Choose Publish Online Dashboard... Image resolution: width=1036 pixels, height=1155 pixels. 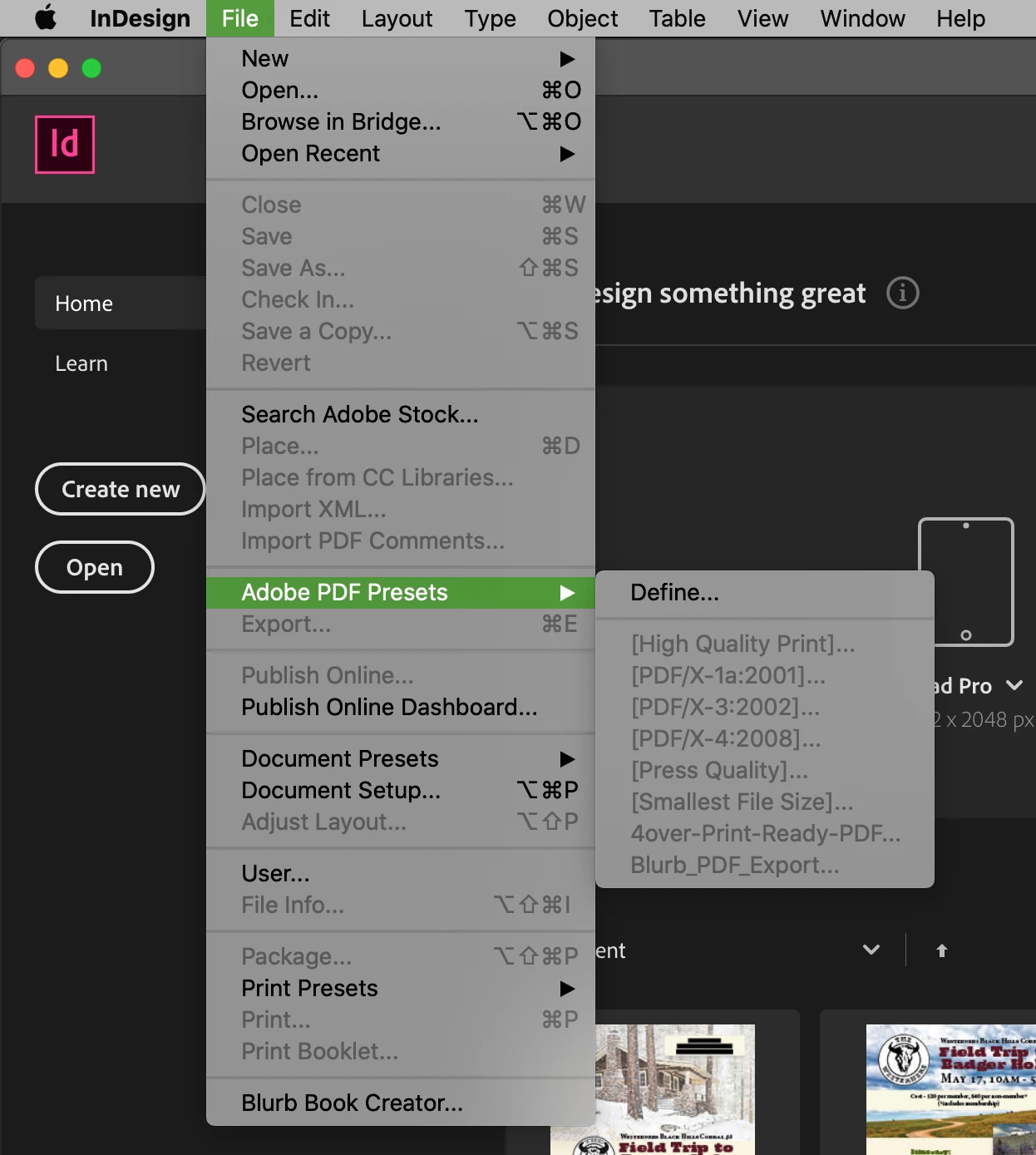pos(401,707)
